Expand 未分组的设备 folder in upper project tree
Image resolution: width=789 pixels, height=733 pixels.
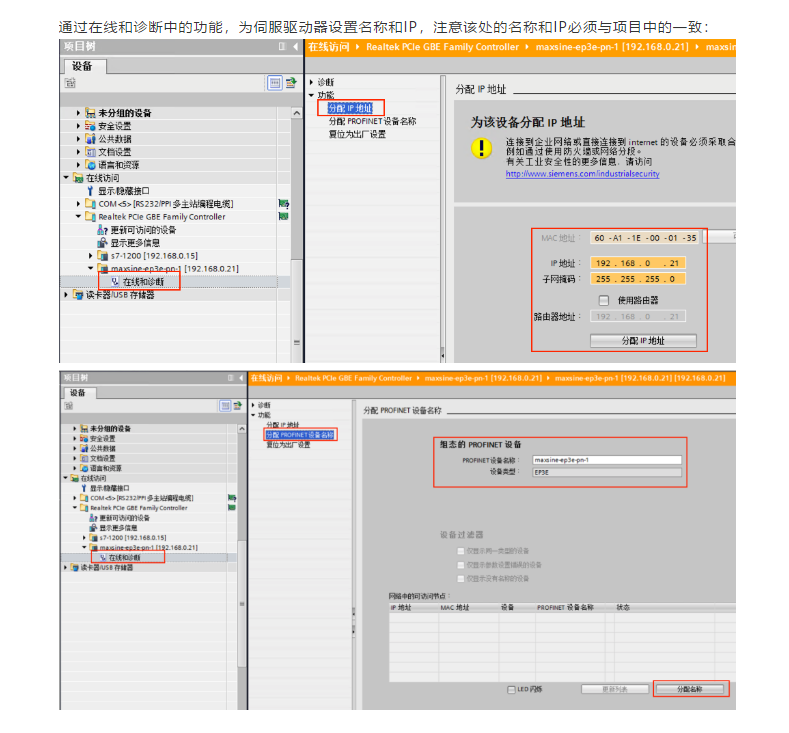(79, 113)
